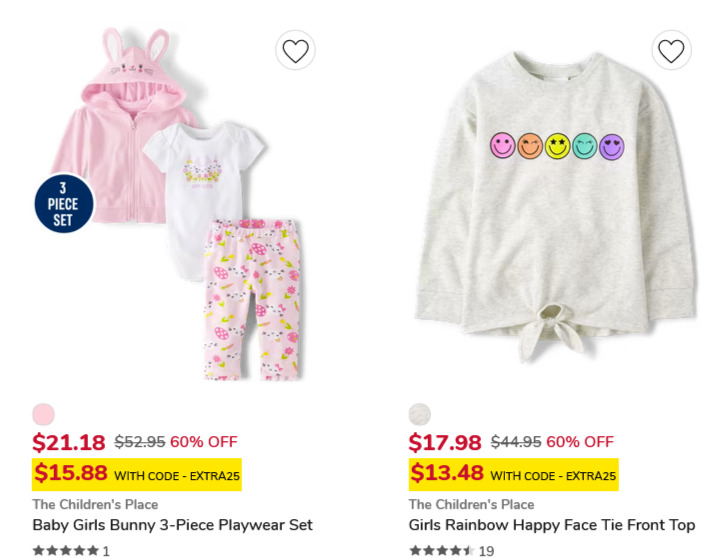The image size is (722, 558).
Task: Open Girls Rainbow Happy Face Tie Front Top link
Action: coord(552,525)
